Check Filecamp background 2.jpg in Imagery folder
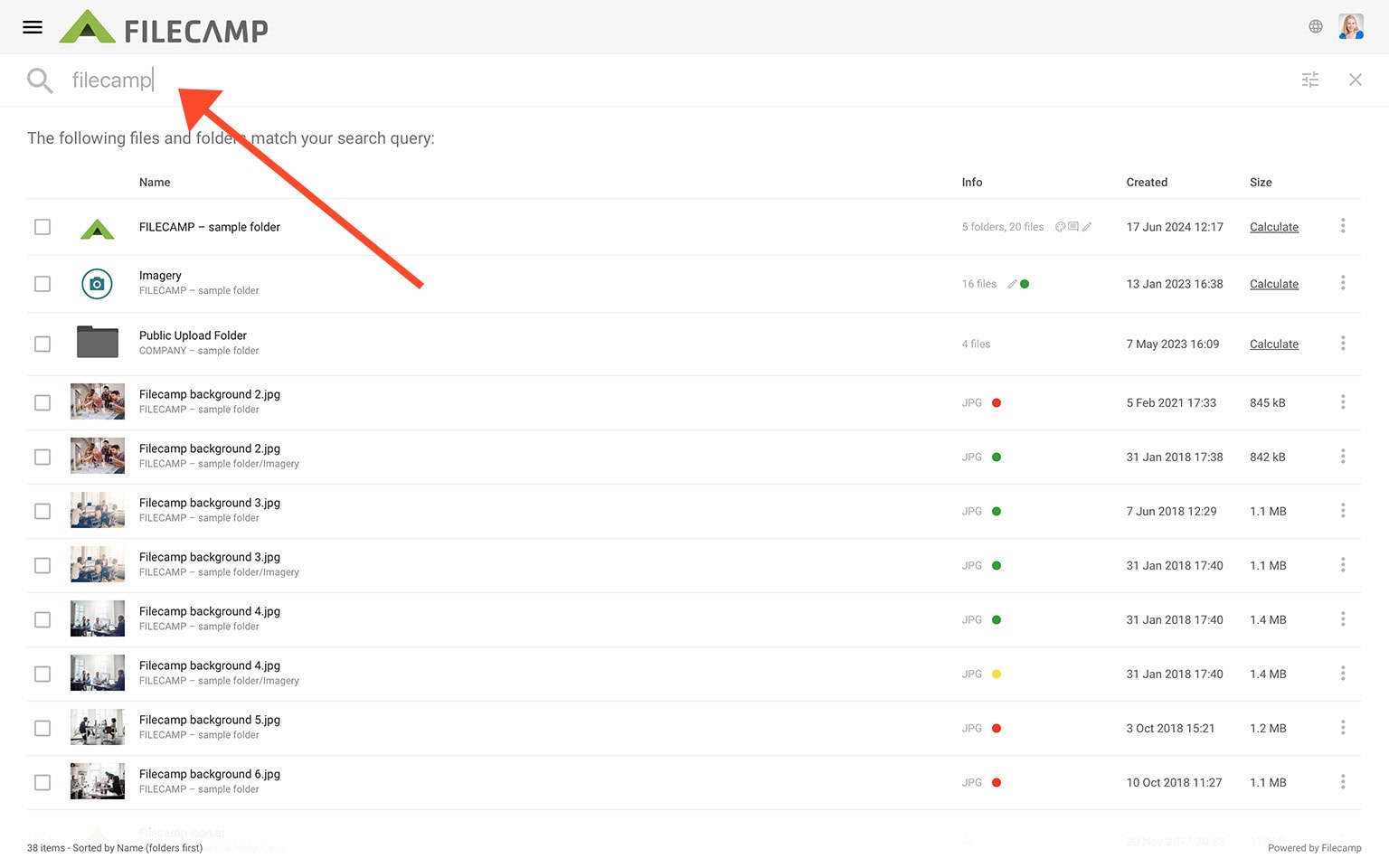This screenshot has height=868, width=1389. point(43,457)
